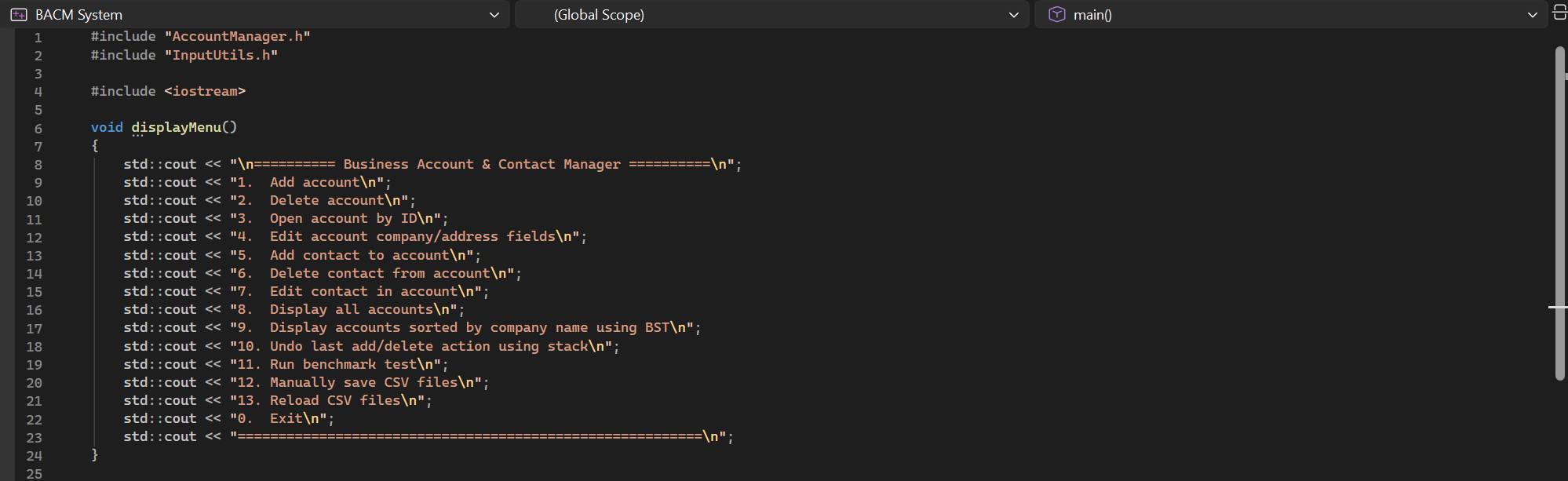The height and width of the screenshot is (481, 1568).
Task: Click the "3. Open account by ID" string
Action: point(335,218)
